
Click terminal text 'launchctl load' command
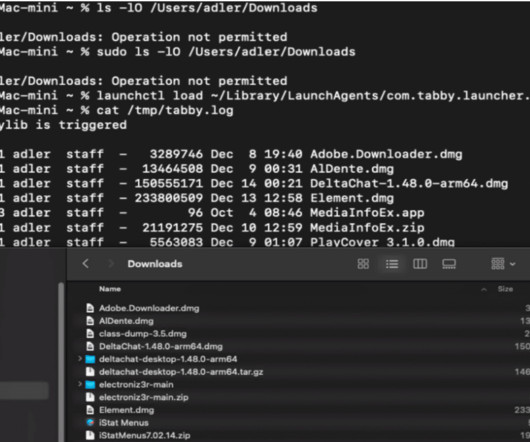tap(150, 96)
